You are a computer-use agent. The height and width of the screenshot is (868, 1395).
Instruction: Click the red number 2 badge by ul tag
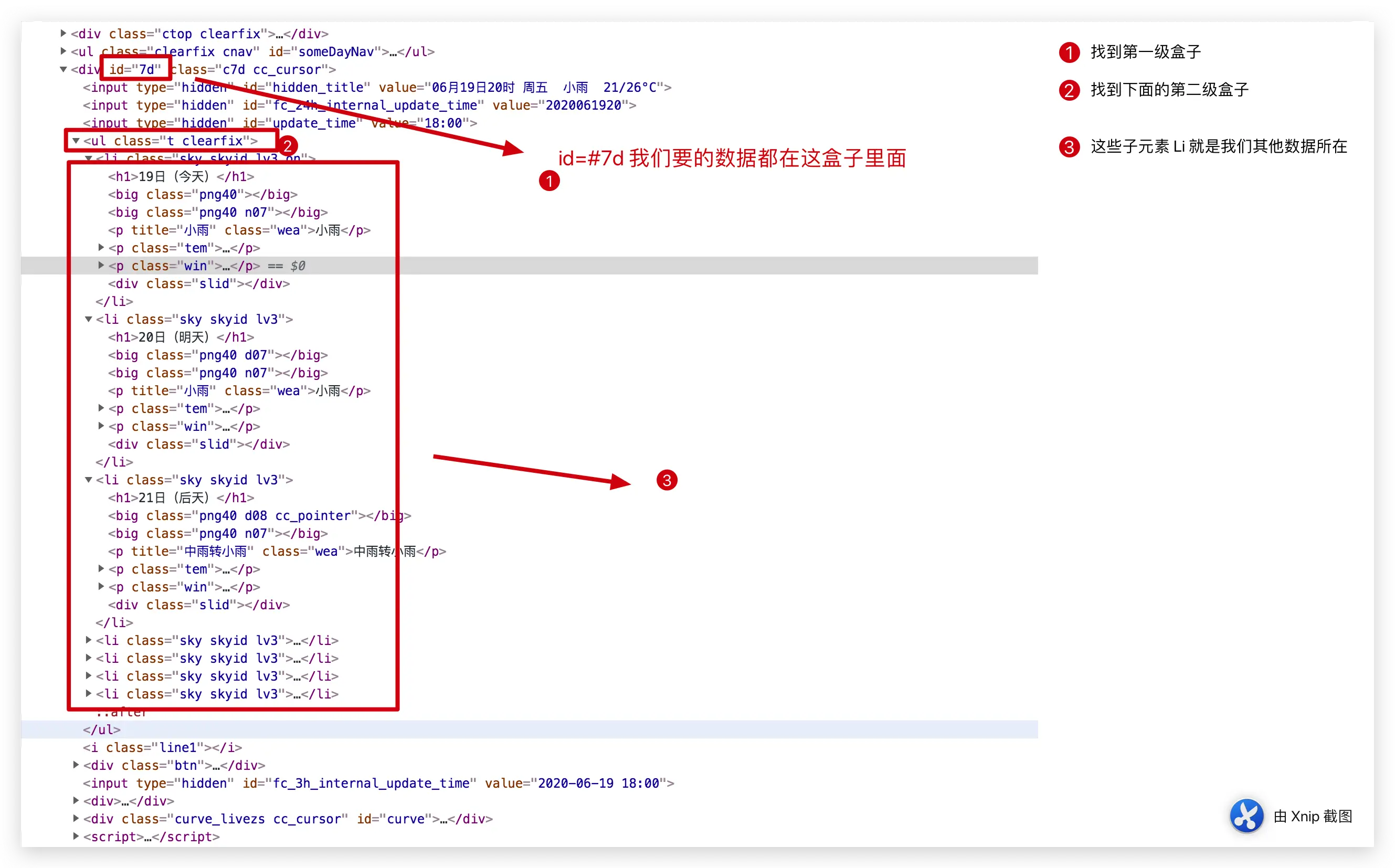coord(287,146)
